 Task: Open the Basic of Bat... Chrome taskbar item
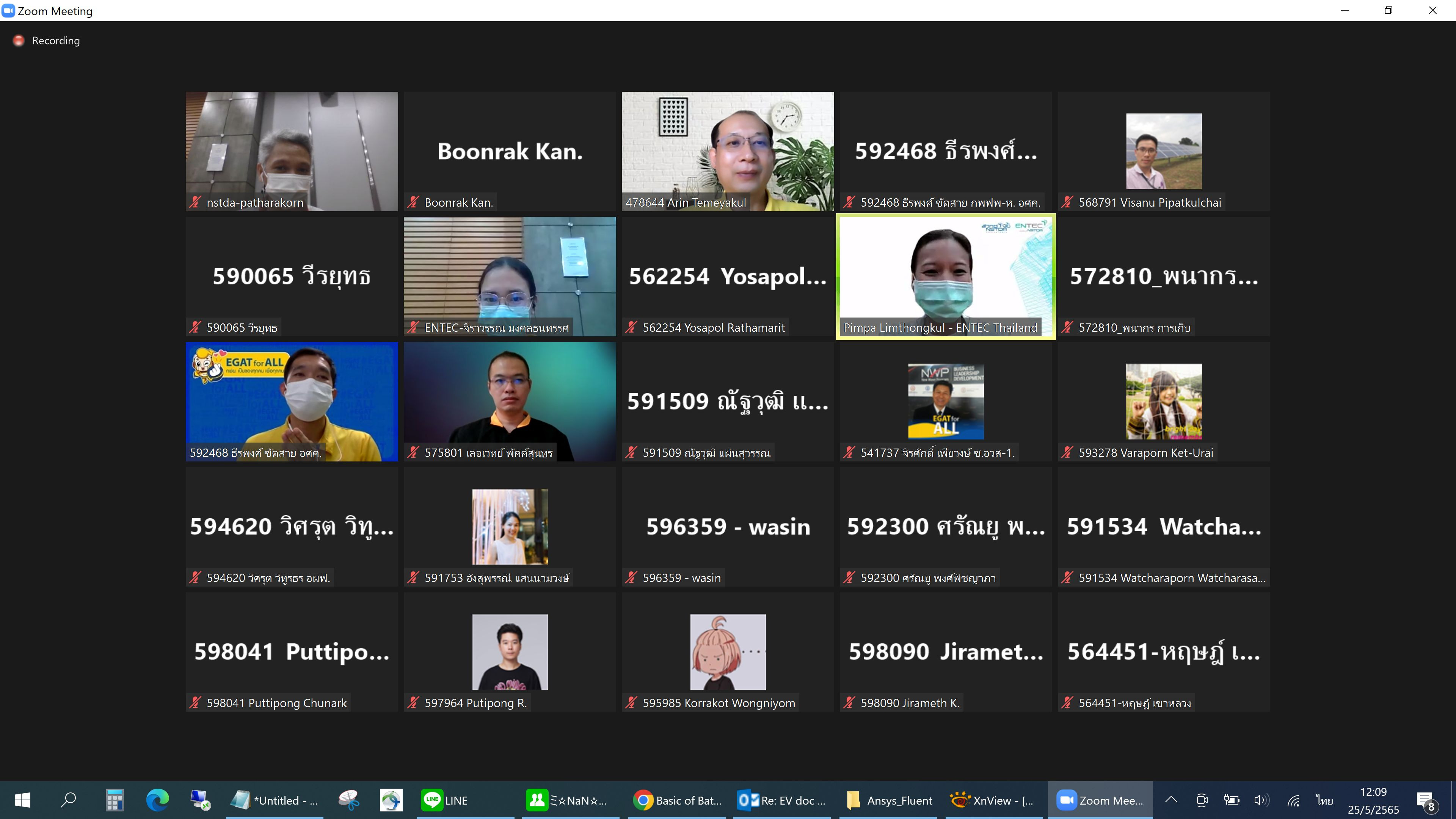[x=677, y=800]
